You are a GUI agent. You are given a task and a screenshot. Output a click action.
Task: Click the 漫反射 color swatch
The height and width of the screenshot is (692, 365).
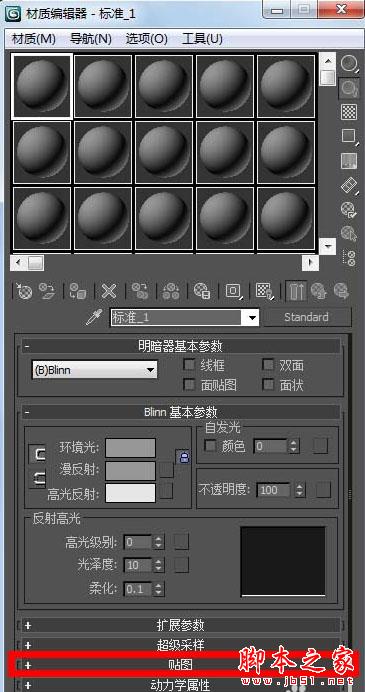click(x=131, y=470)
